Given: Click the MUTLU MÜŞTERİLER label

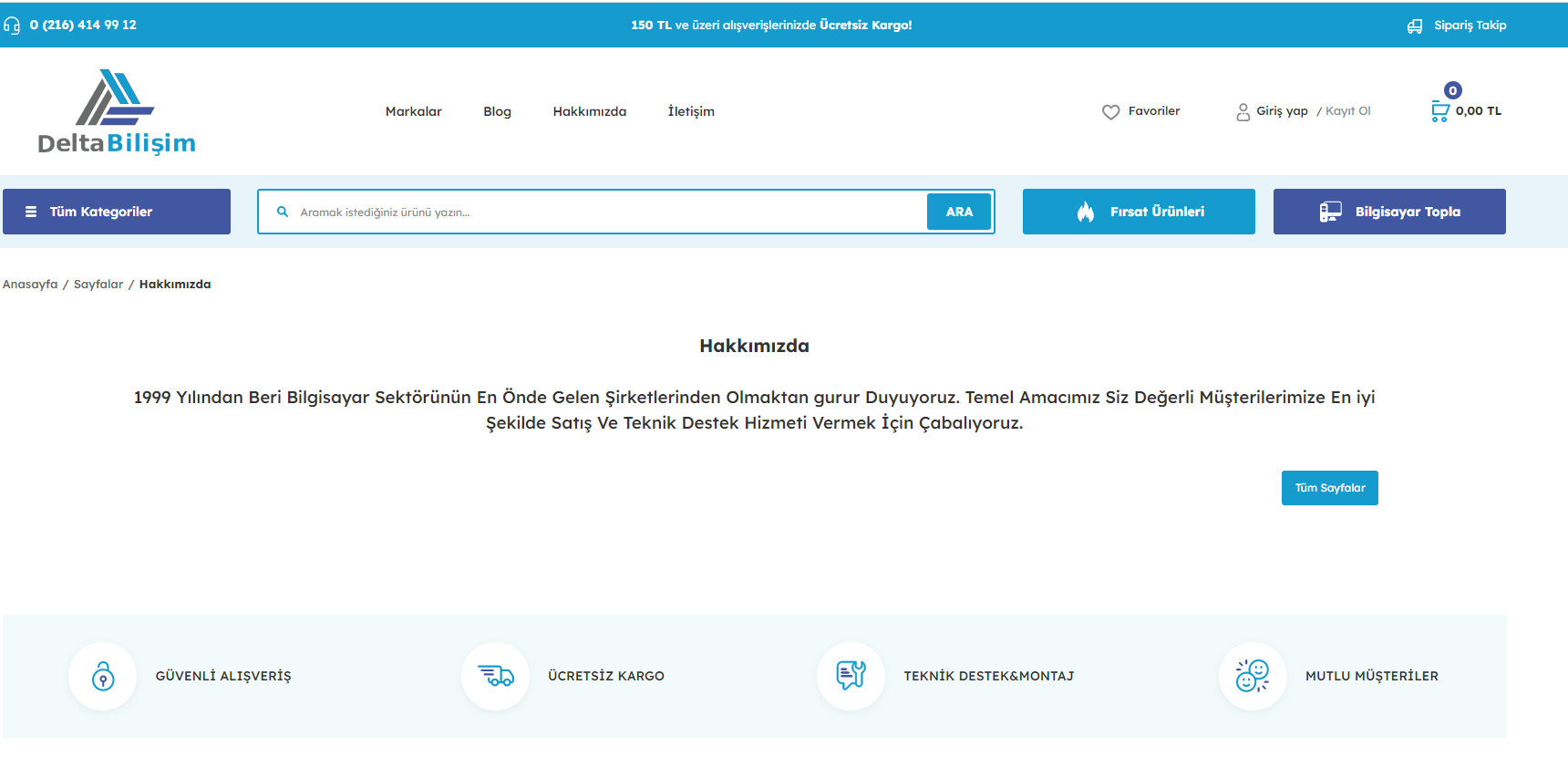Looking at the screenshot, I should point(1372,676).
